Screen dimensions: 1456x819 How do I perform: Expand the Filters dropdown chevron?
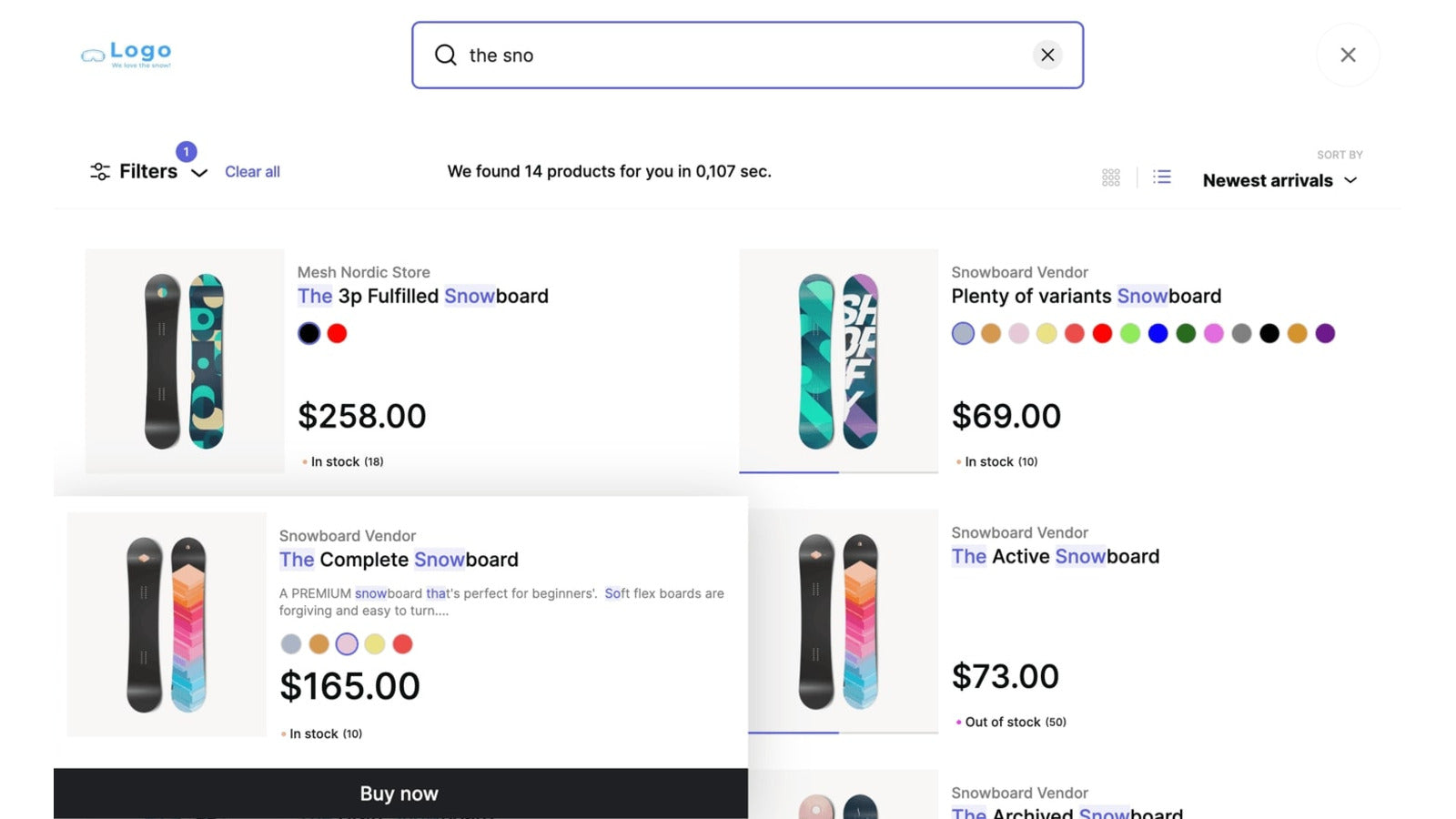point(199,173)
